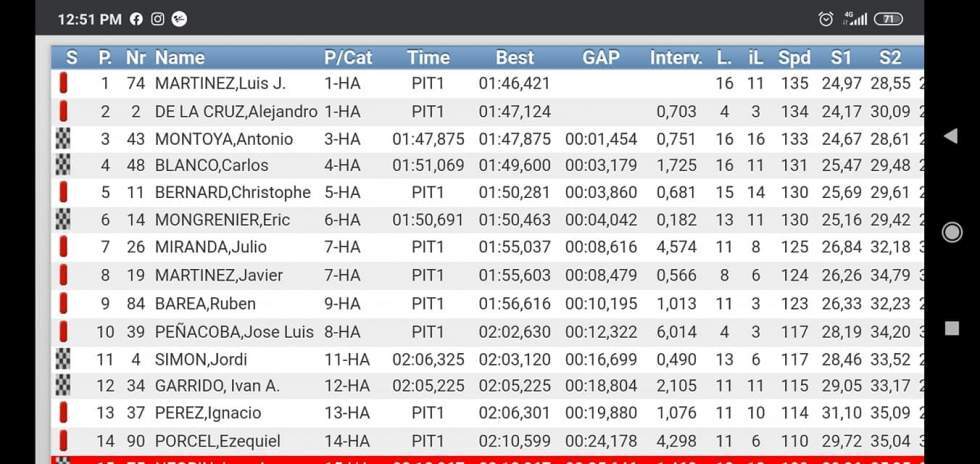Tap the Name column header
980x464 pixels.
[180, 58]
